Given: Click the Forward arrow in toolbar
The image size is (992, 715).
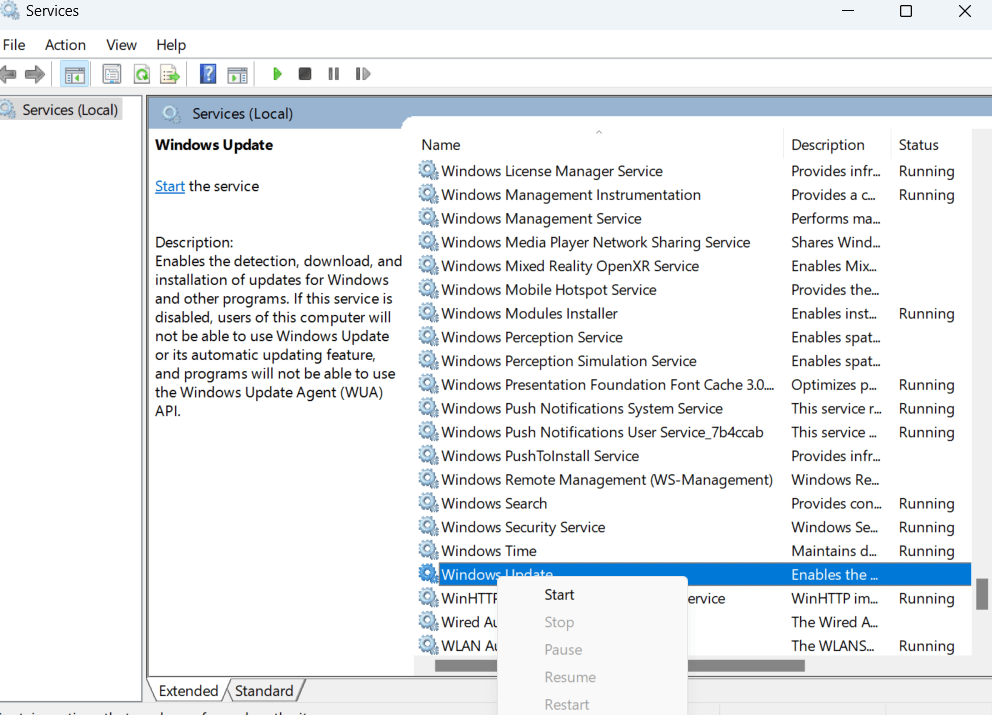Looking at the screenshot, I should [35, 74].
